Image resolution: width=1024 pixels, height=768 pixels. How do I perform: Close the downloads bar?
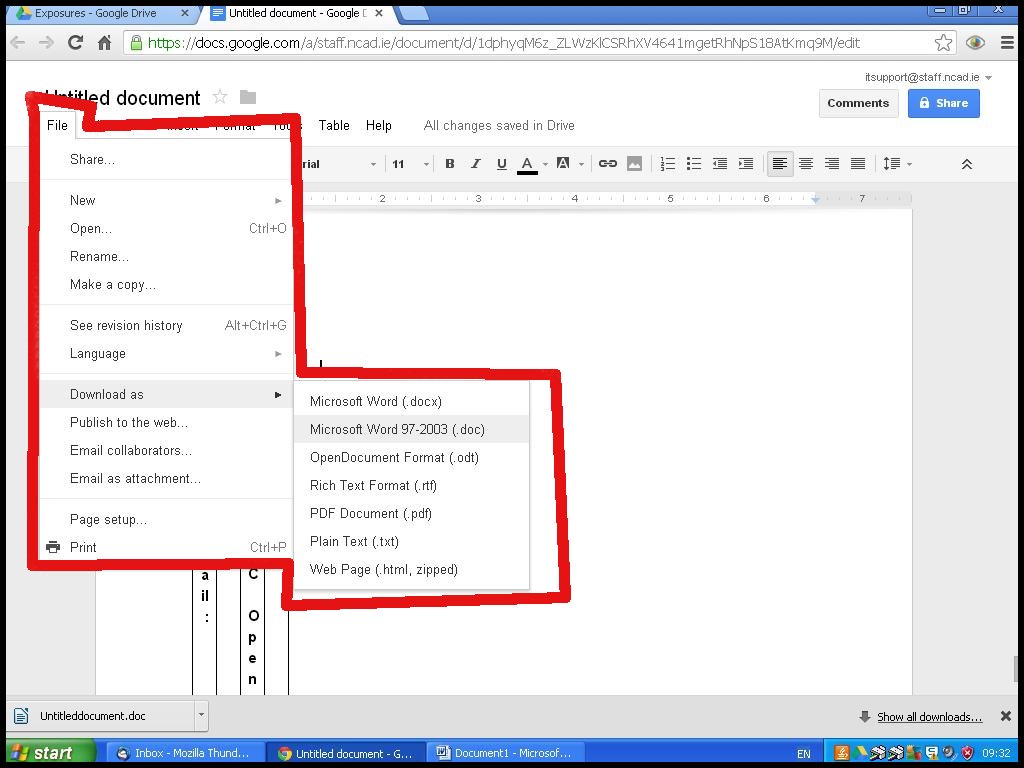pos(1006,716)
